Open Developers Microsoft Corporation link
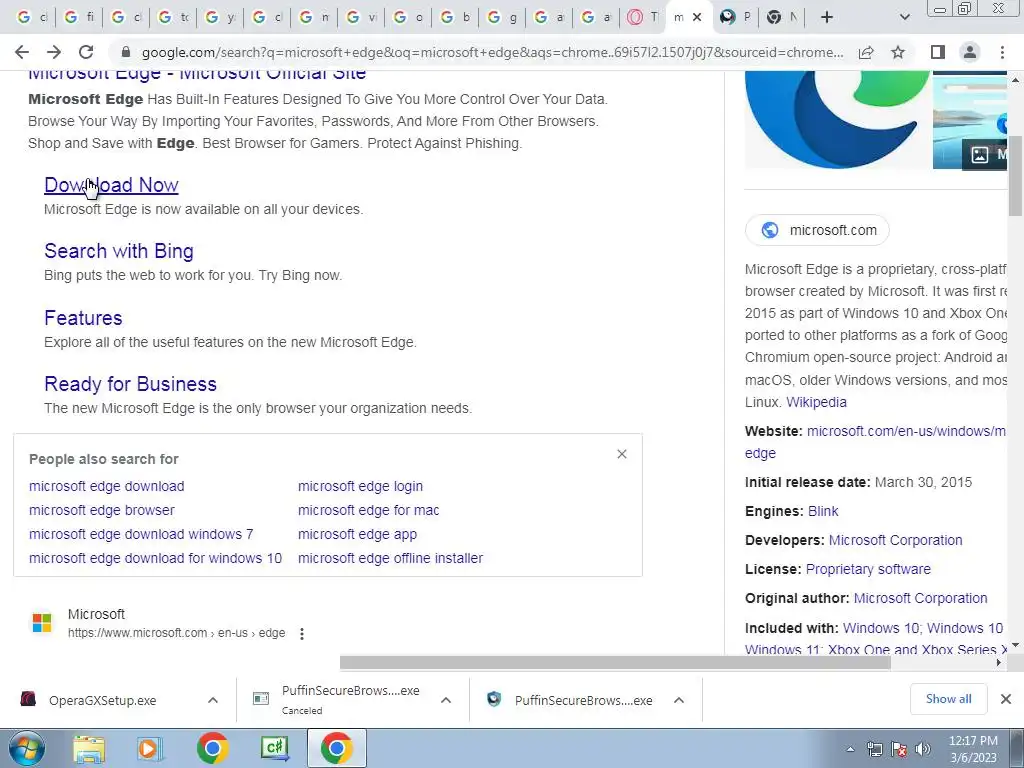 click(895, 541)
